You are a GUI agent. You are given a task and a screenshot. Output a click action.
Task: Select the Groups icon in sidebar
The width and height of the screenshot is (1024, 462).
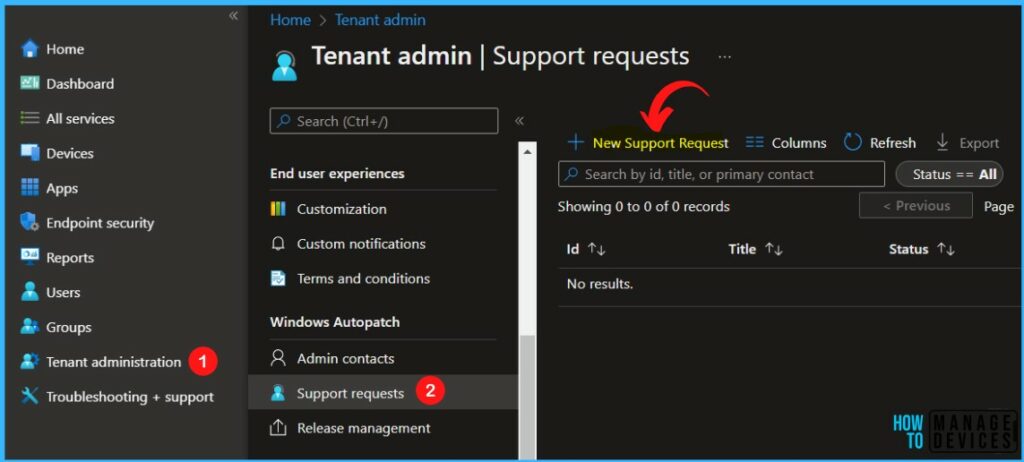[30, 327]
